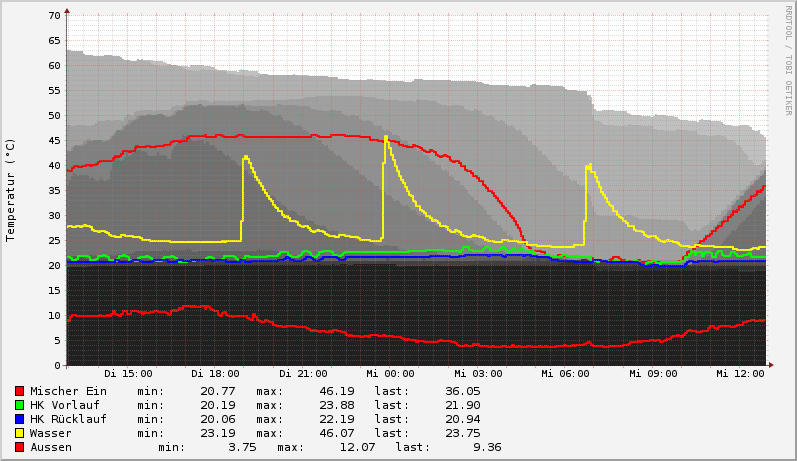Select the Mi 06:00 time axis label
Screen dimensions: 797x461
565,374
